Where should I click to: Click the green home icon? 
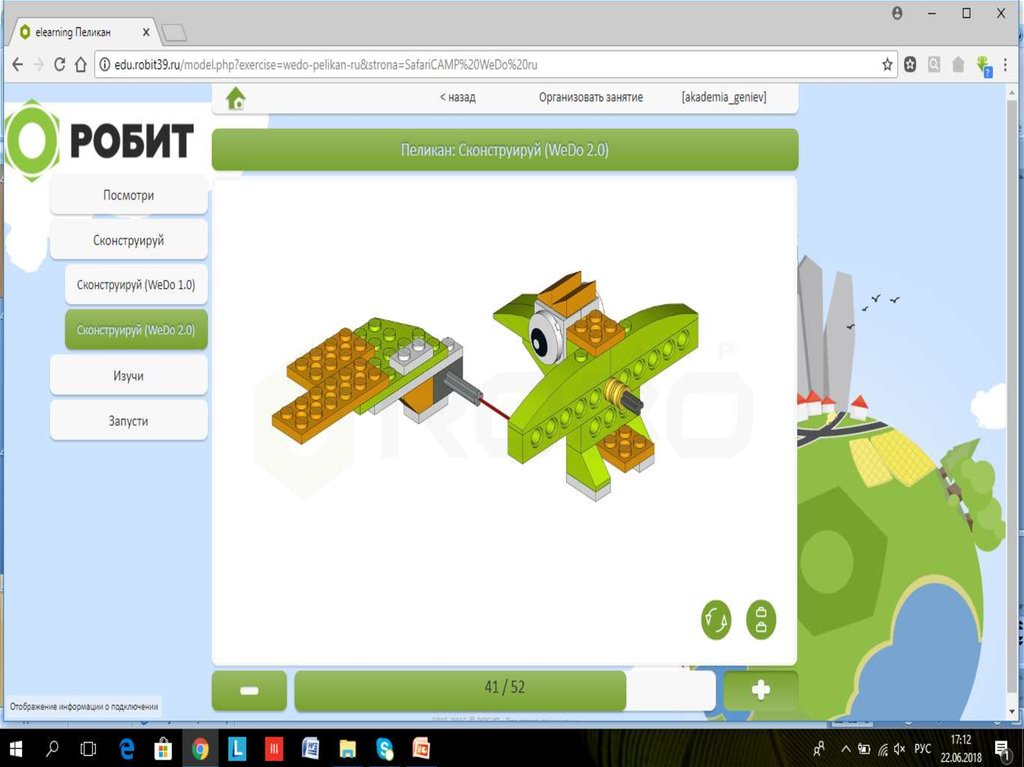tap(236, 99)
